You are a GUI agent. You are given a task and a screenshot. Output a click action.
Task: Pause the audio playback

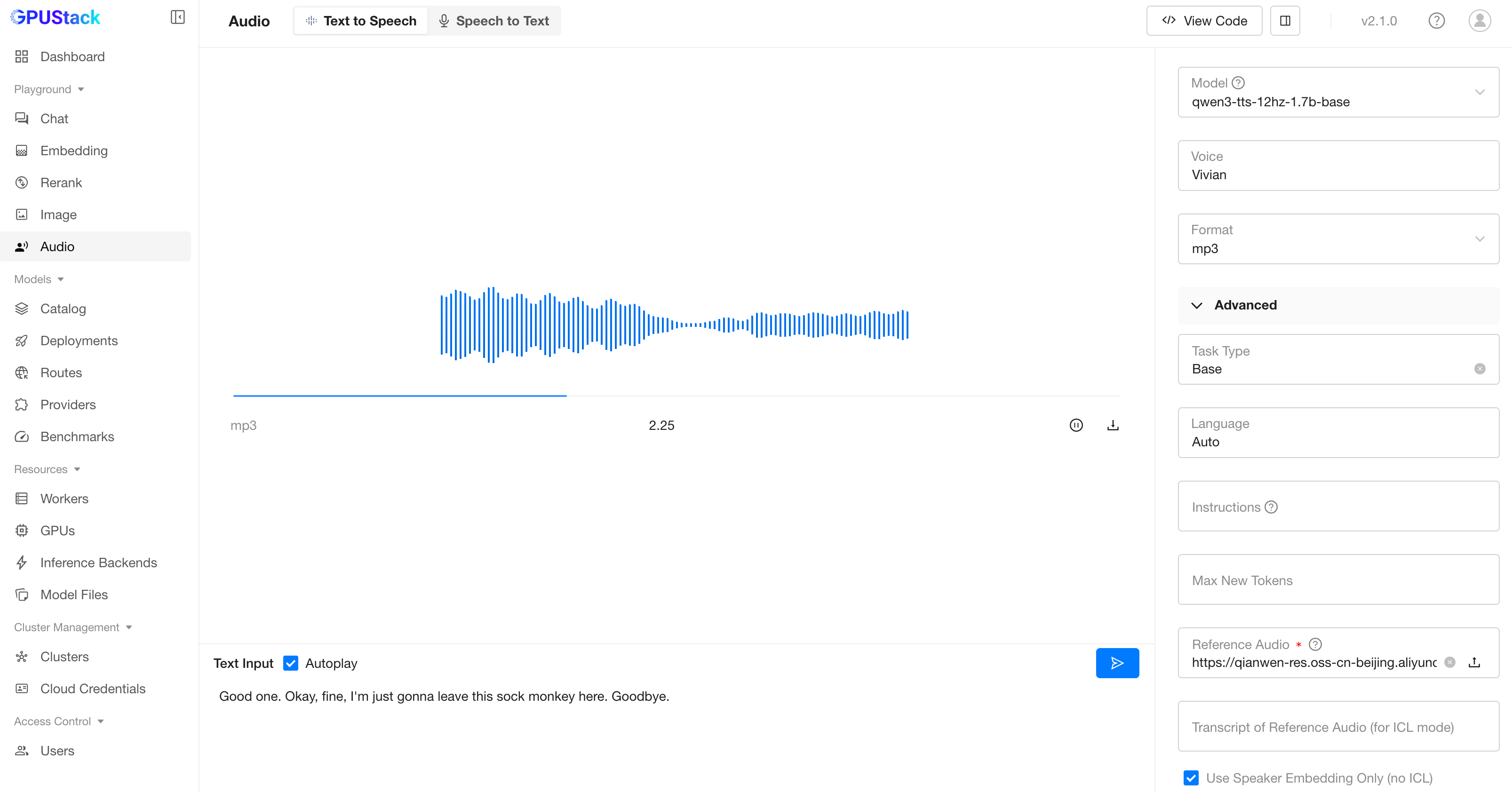1076,425
